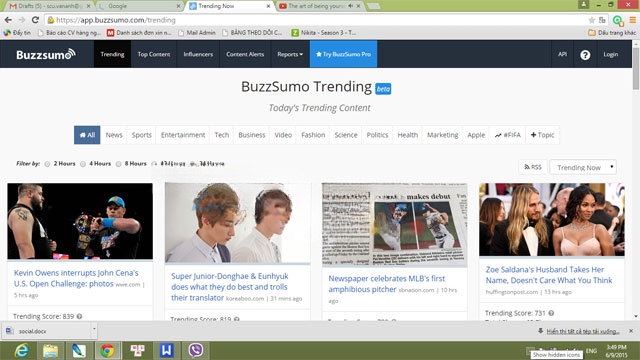
Task: Open the Trending Now sort dropdown
Action: [x=583, y=167]
